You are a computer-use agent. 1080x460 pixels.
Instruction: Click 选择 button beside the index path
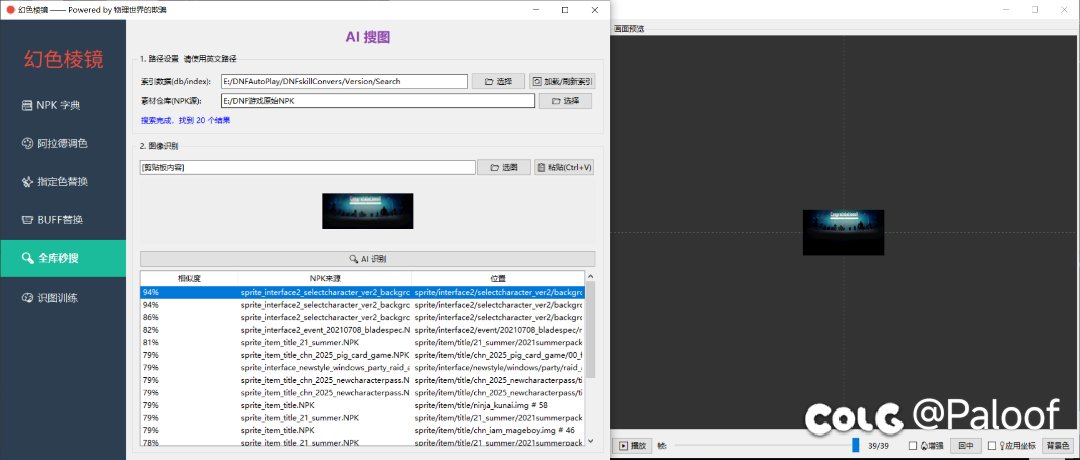point(498,81)
